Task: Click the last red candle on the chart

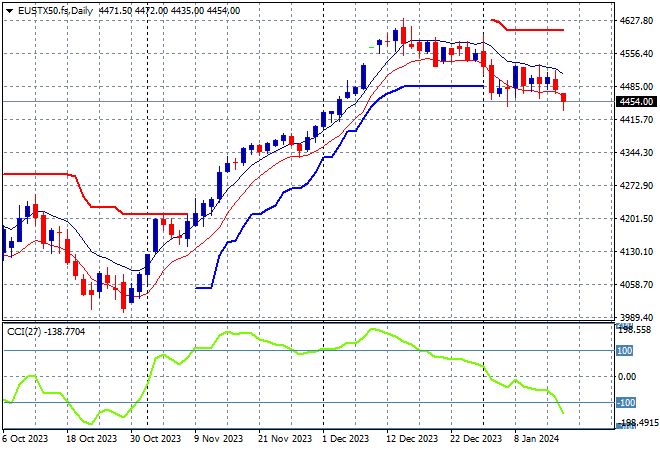Action: coord(564,98)
